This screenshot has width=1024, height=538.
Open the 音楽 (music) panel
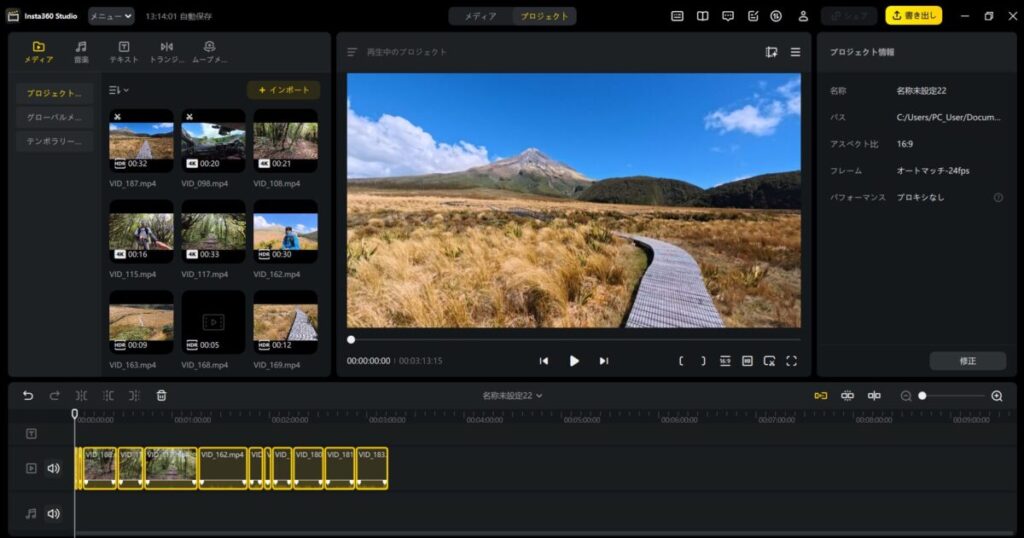(x=81, y=52)
